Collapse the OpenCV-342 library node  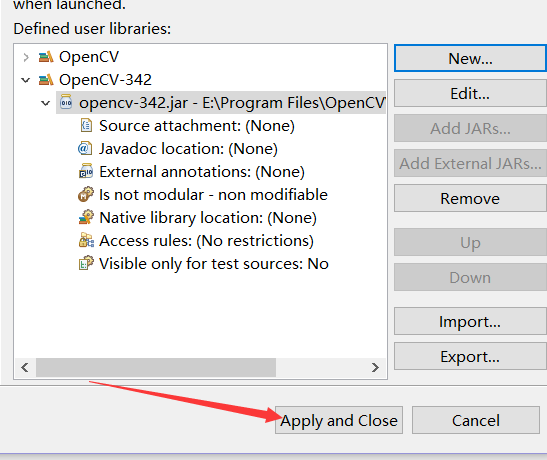(x=25, y=80)
